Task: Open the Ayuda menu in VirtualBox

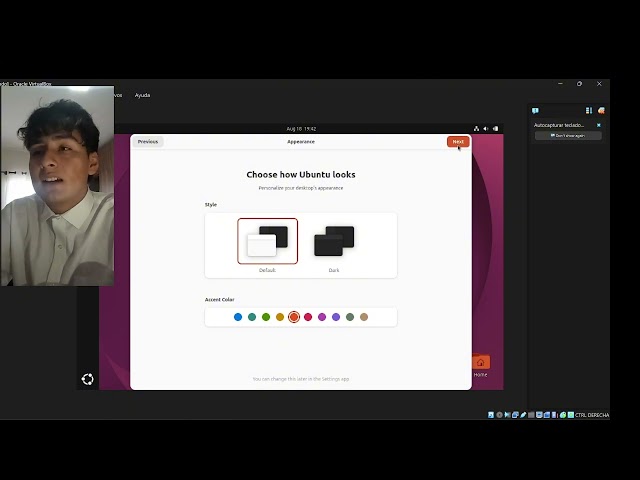Action: [142, 95]
